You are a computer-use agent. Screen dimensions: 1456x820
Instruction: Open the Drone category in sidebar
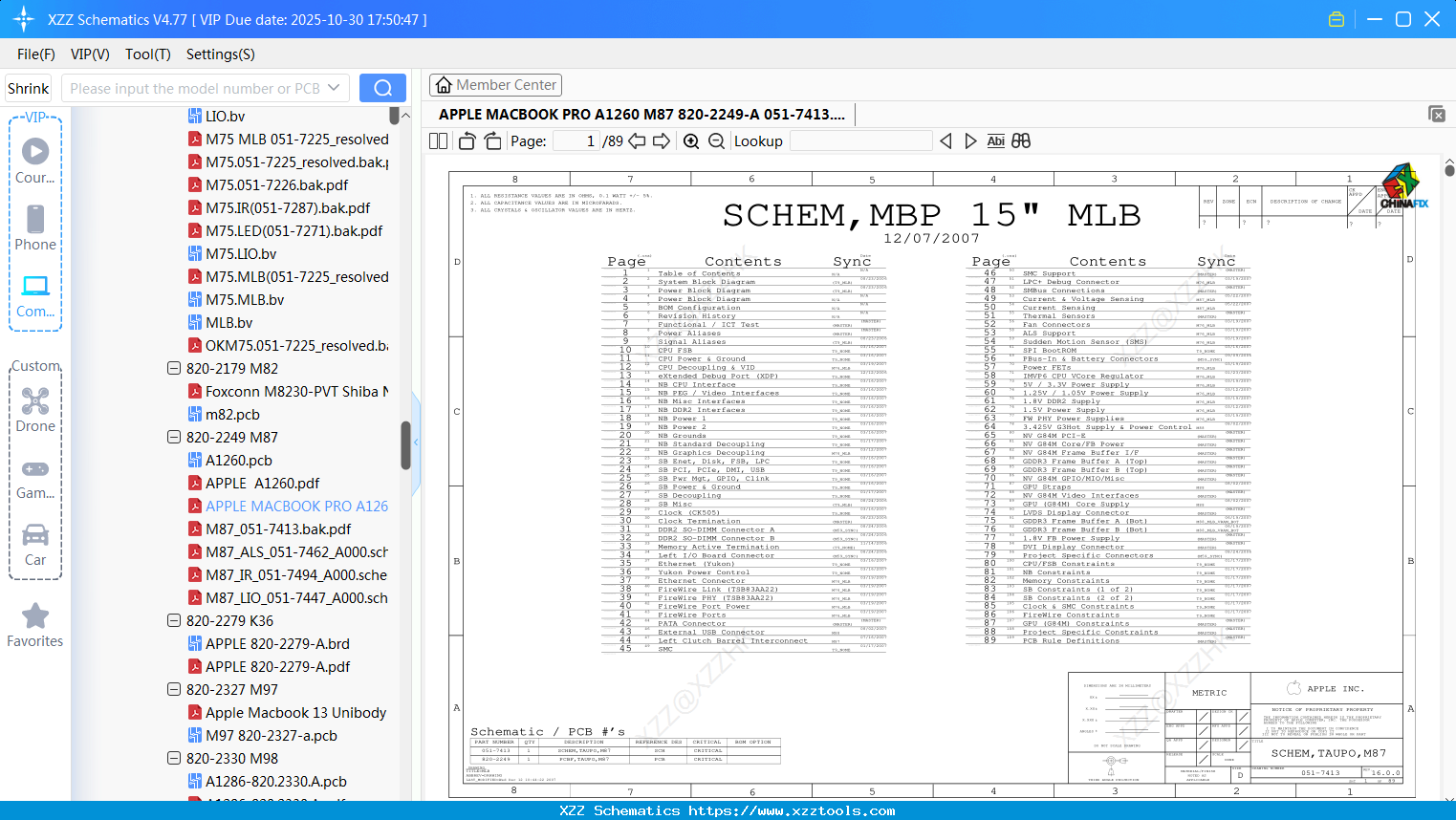click(x=35, y=410)
